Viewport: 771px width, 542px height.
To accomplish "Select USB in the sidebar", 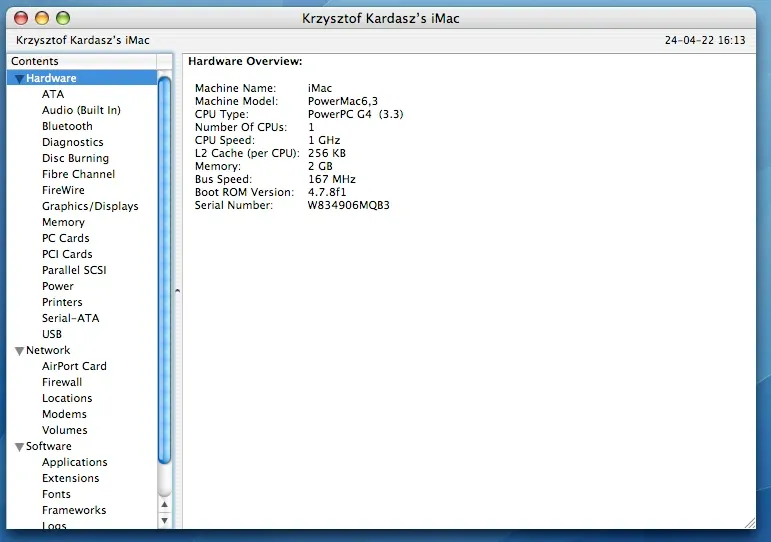I will 52,334.
